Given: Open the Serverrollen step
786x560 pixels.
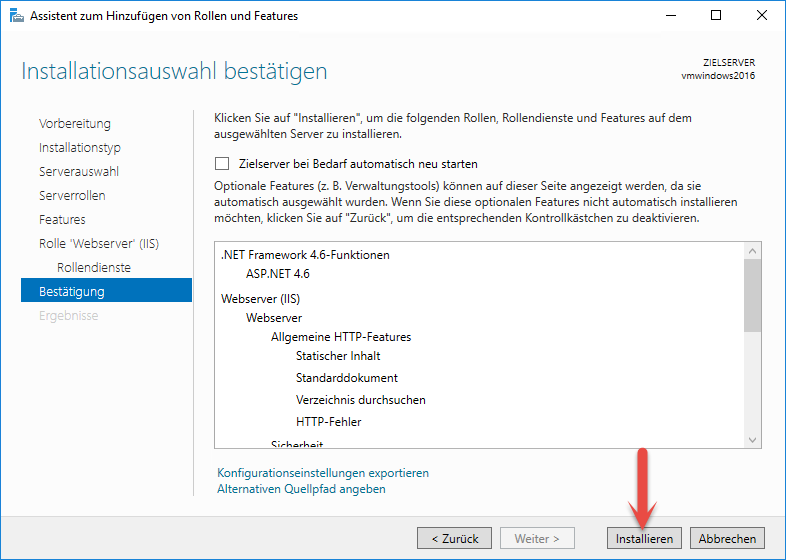Looking at the screenshot, I should 72,196.
